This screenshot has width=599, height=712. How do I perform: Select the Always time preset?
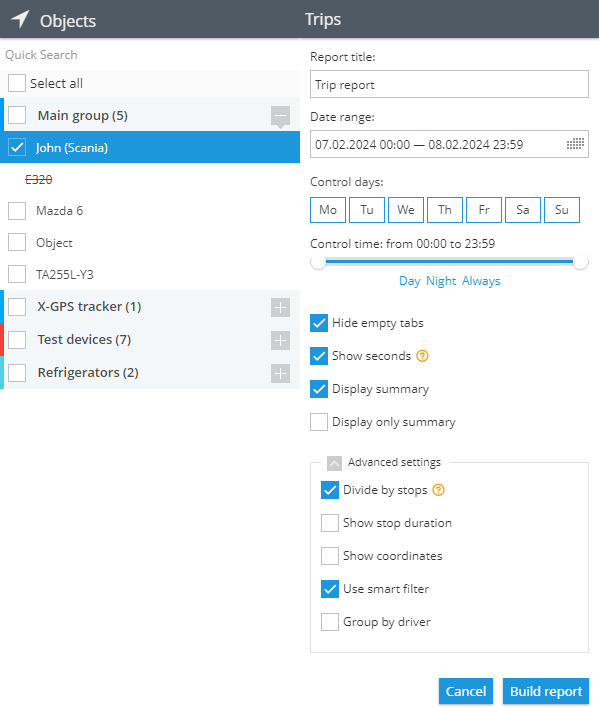(481, 281)
